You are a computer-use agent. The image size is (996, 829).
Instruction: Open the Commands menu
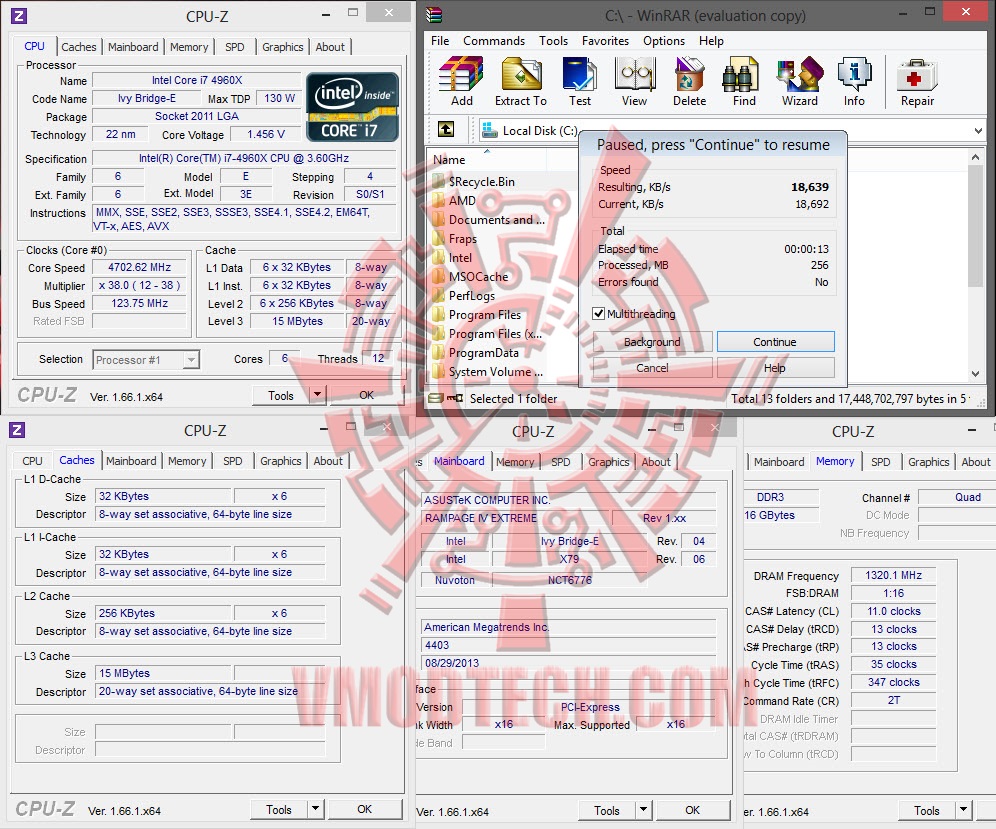pos(494,41)
